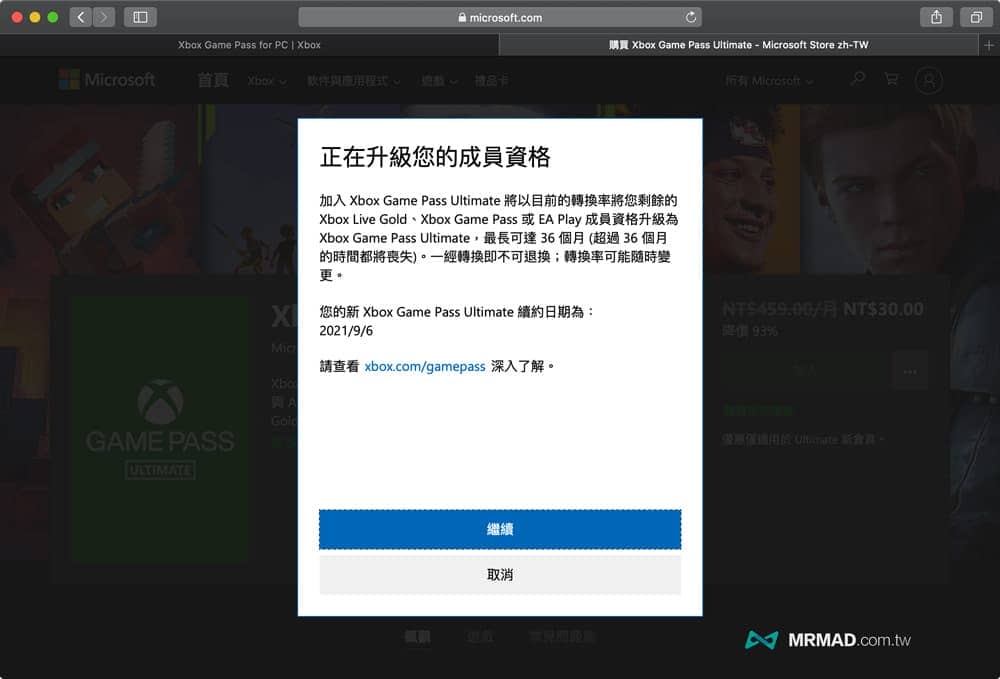
Task: Open the Safari share button
Action: (x=936, y=17)
